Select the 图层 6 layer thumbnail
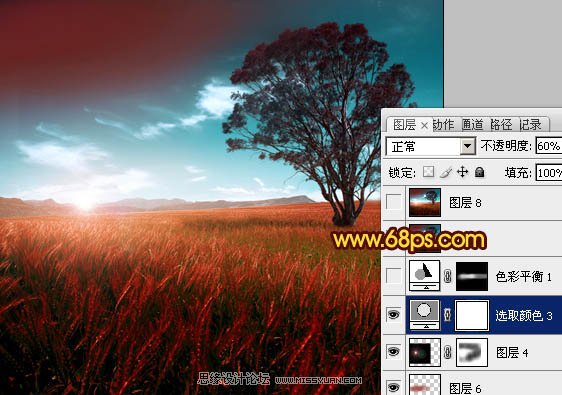Viewport: 562px width, 395px height. (425, 385)
